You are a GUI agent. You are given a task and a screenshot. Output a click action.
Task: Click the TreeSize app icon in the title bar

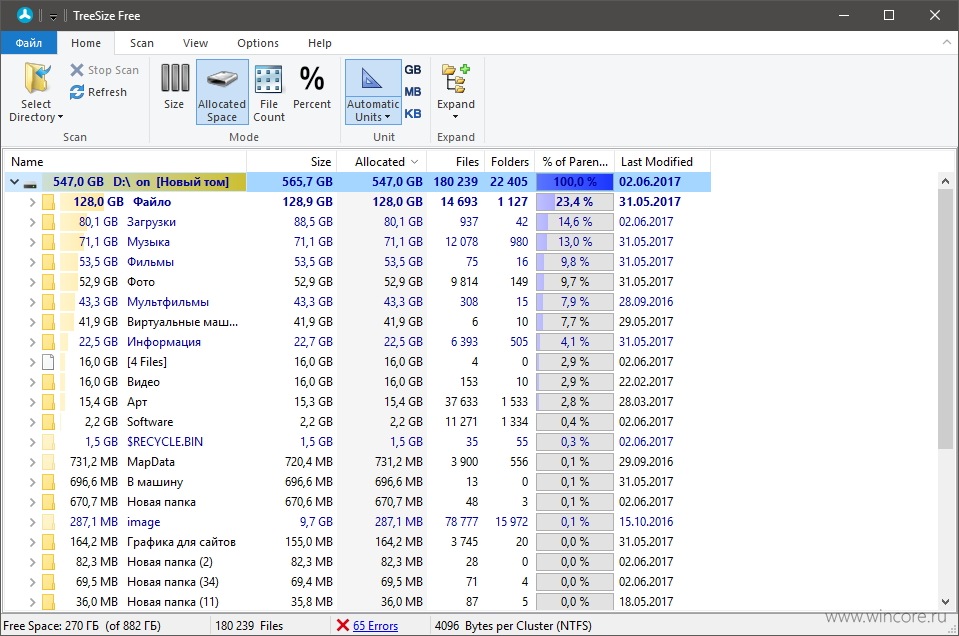(25, 15)
